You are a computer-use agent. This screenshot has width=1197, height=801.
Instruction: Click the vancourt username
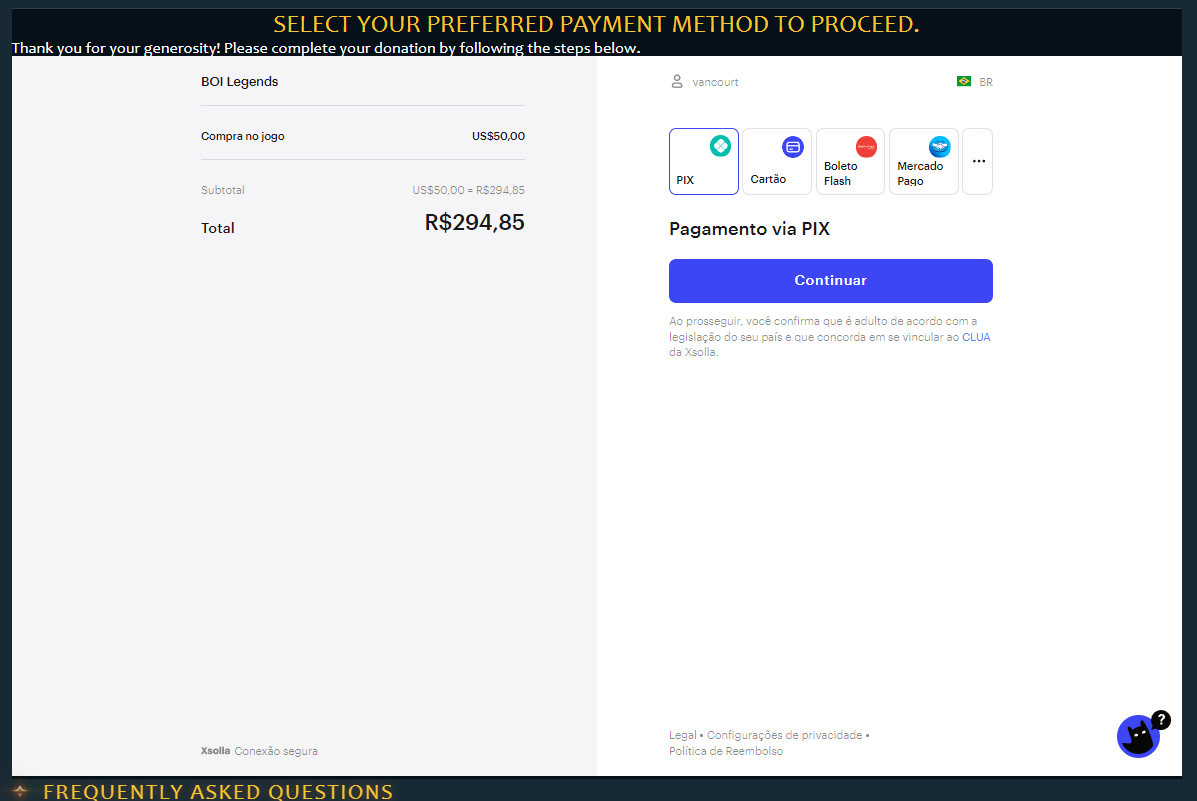[x=715, y=82]
